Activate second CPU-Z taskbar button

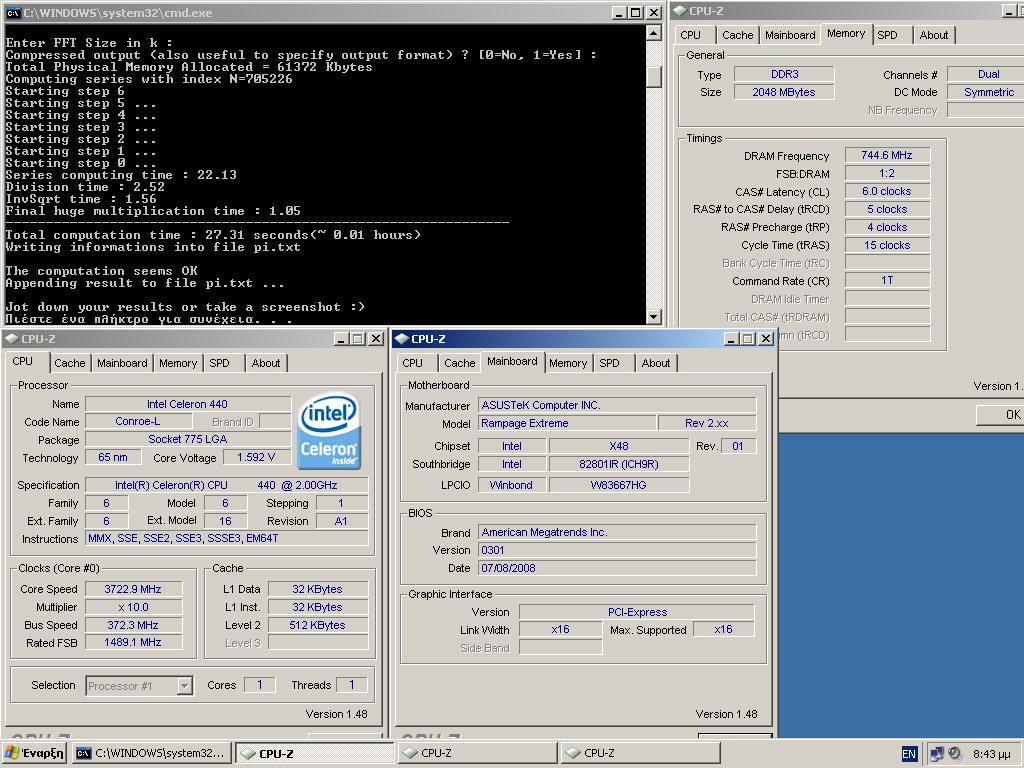point(477,753)
